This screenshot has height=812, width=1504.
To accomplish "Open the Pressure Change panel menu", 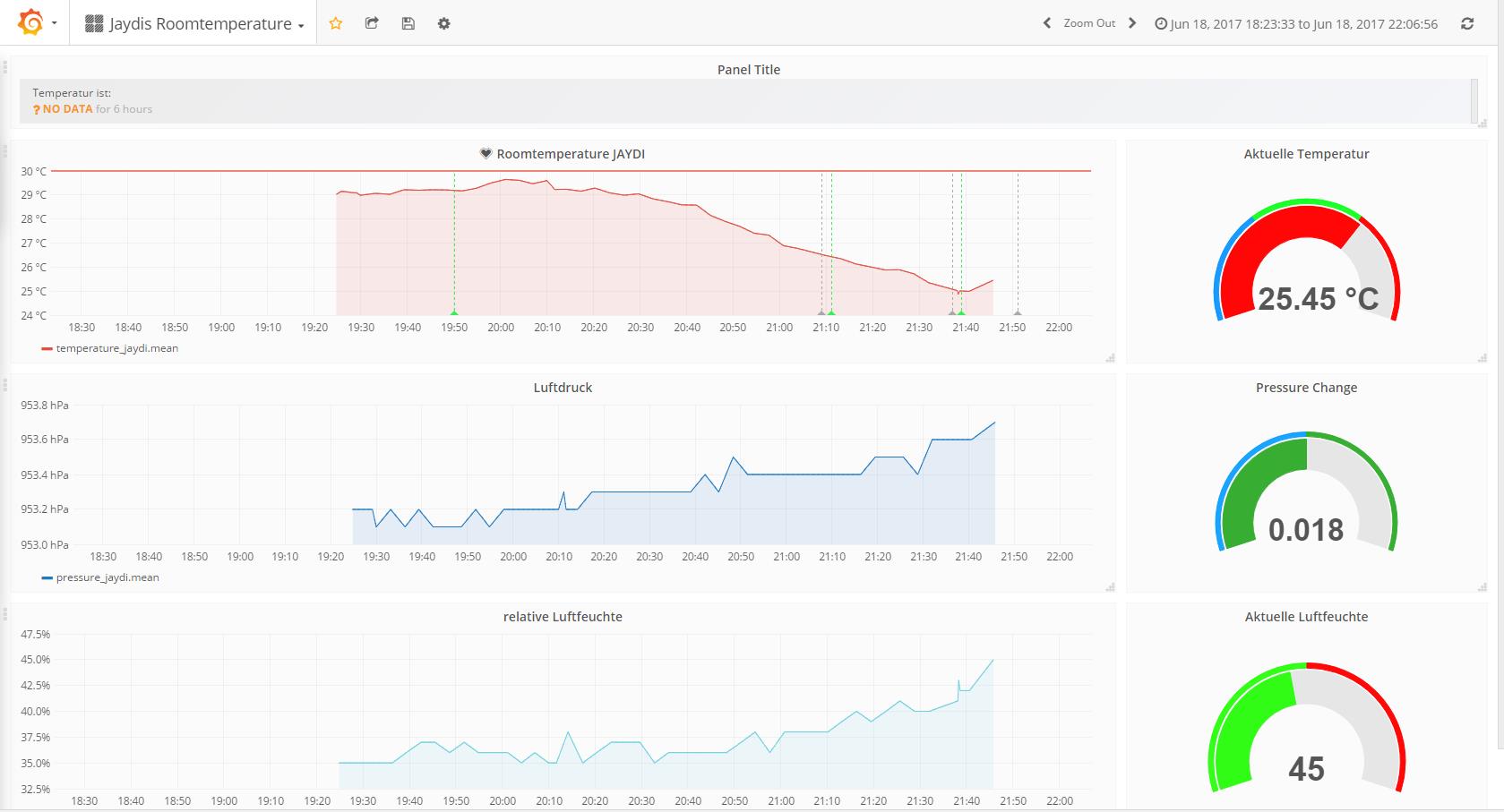I will click(x=1306, y=387).
